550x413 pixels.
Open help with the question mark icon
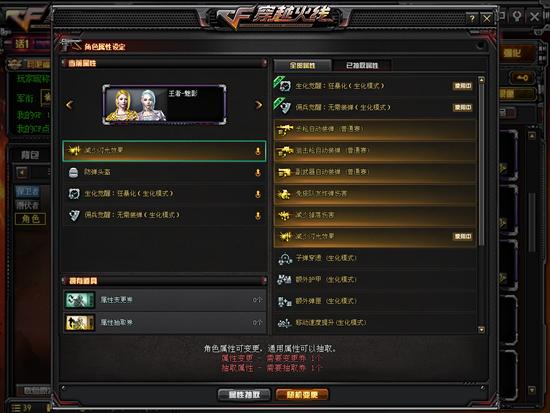click(472, 18)
